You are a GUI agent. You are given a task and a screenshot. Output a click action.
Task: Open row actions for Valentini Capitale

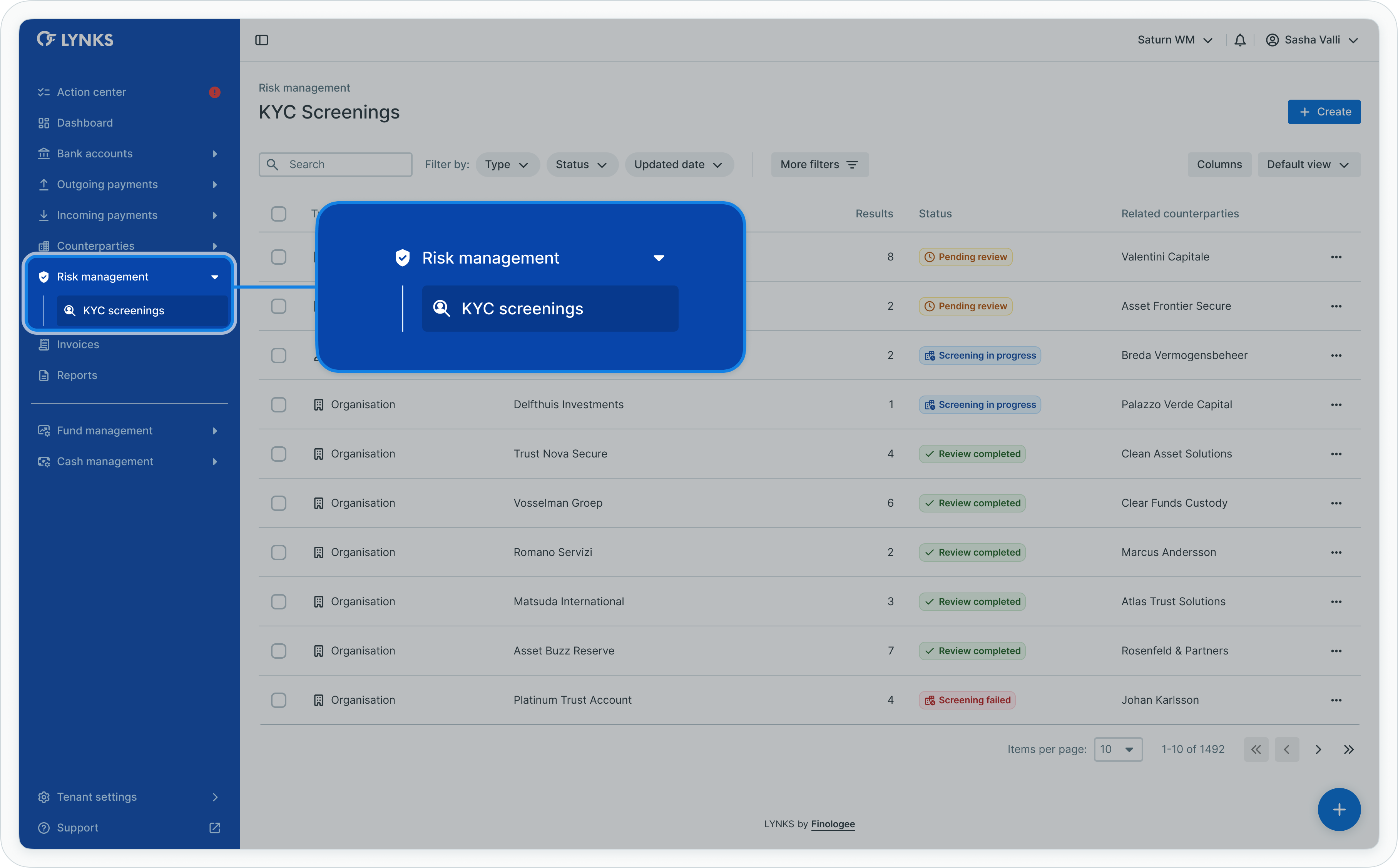click(1336, 257)
